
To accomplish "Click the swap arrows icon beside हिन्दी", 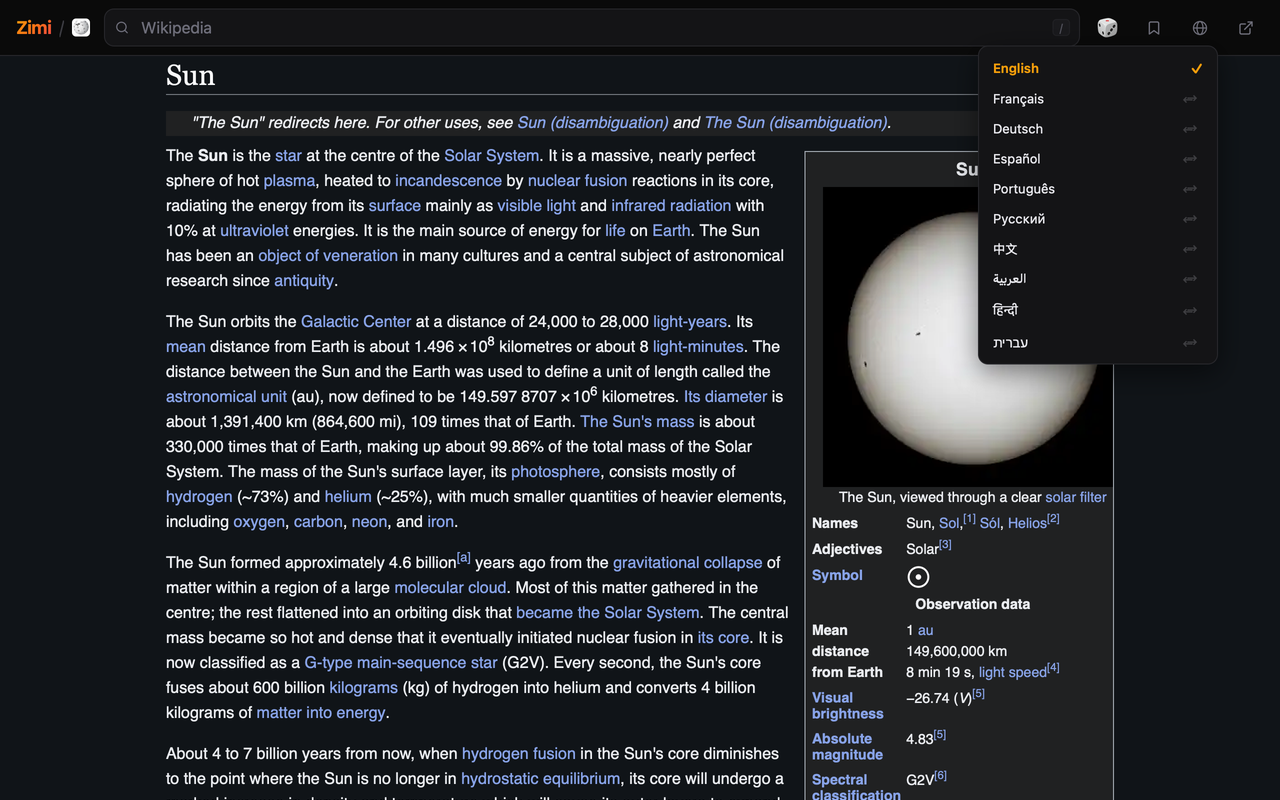I will (1190, 311).
